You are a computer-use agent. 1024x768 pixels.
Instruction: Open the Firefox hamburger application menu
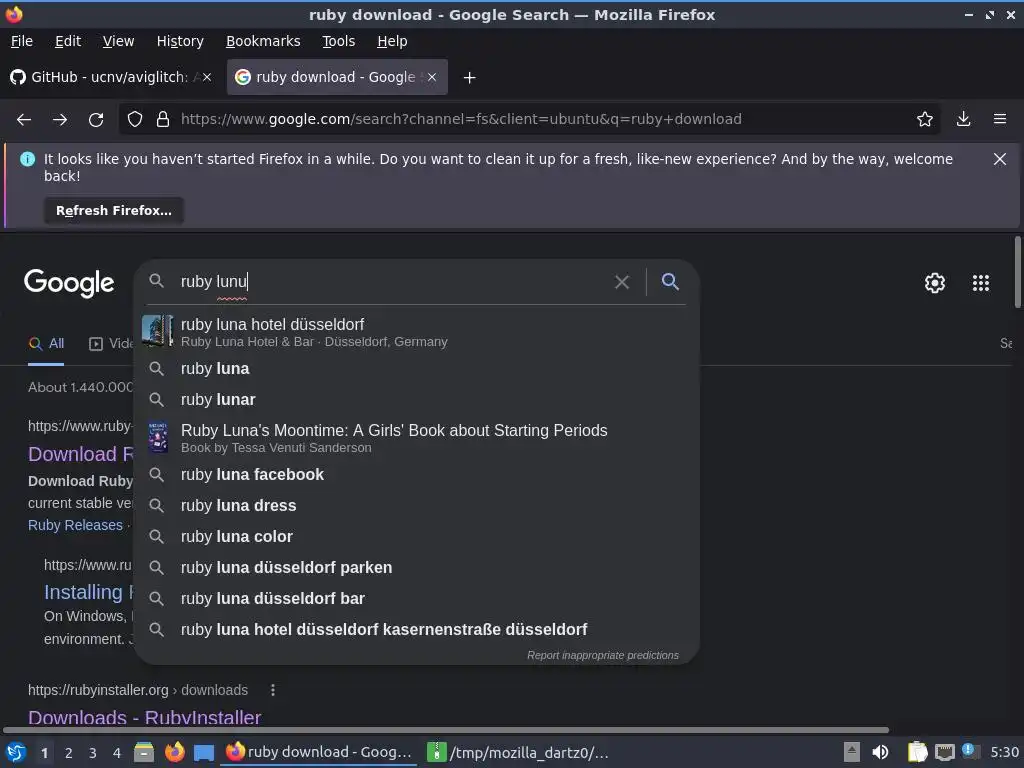pos(1000,119)
